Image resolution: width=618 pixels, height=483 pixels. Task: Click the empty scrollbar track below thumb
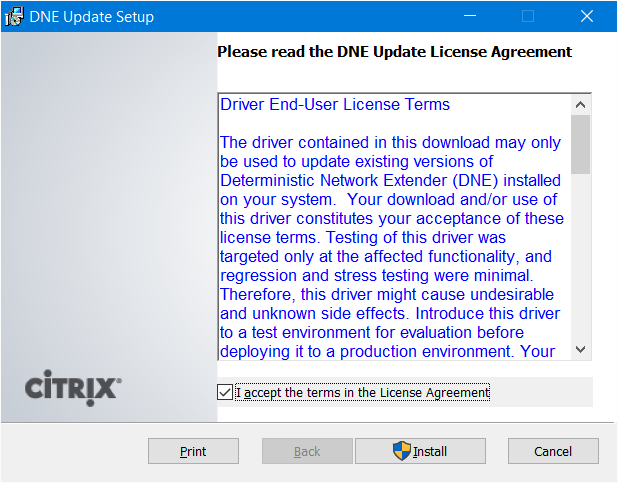point(580,257)
